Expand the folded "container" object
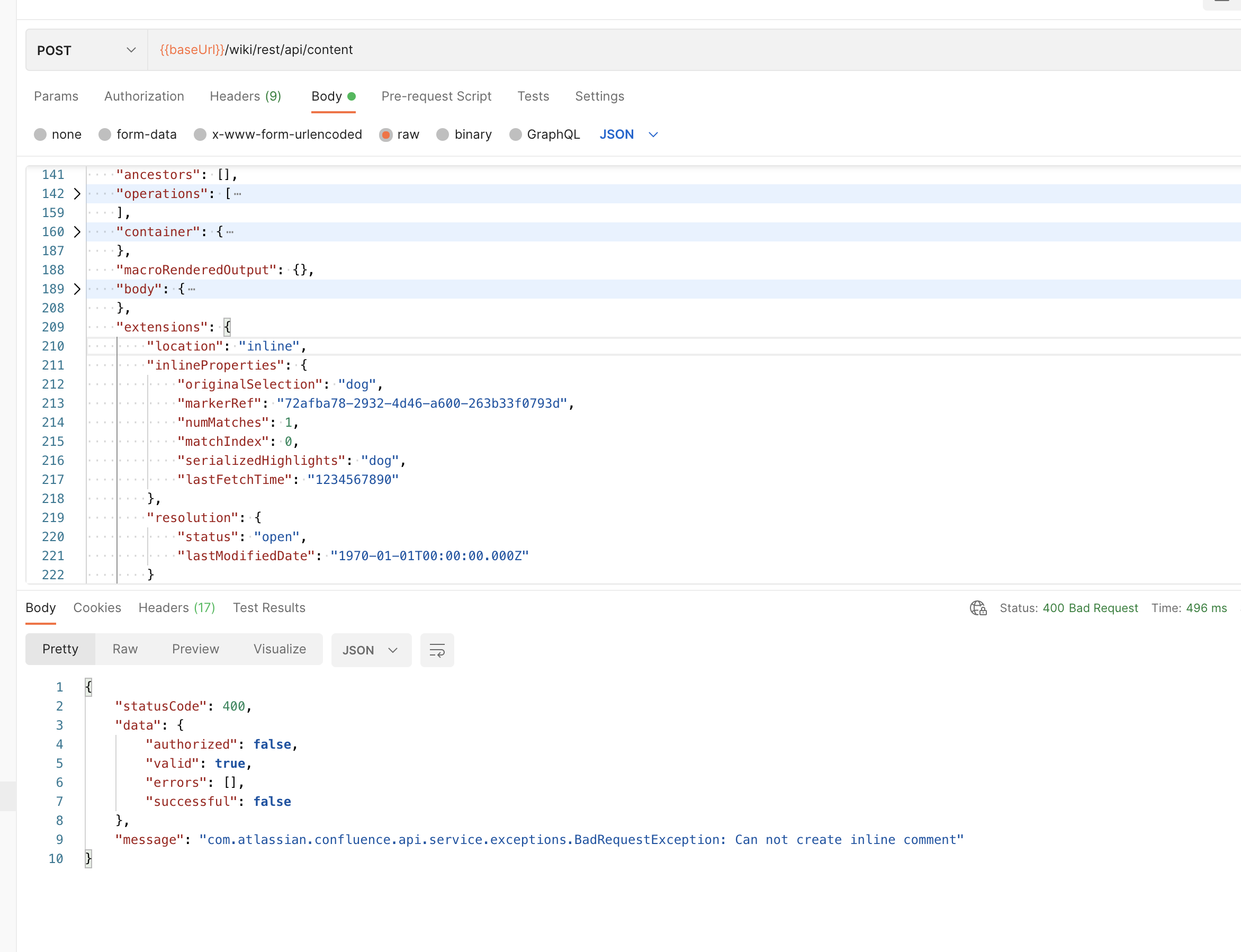This screenshot has height=952, width=1241. 77,232
